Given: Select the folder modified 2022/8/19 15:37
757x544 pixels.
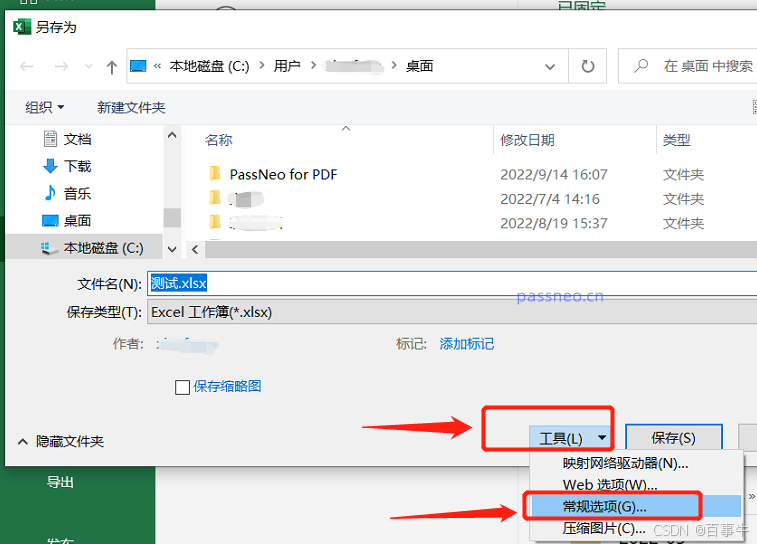Looking at the screenshot, I should click(x=256, y=223).
